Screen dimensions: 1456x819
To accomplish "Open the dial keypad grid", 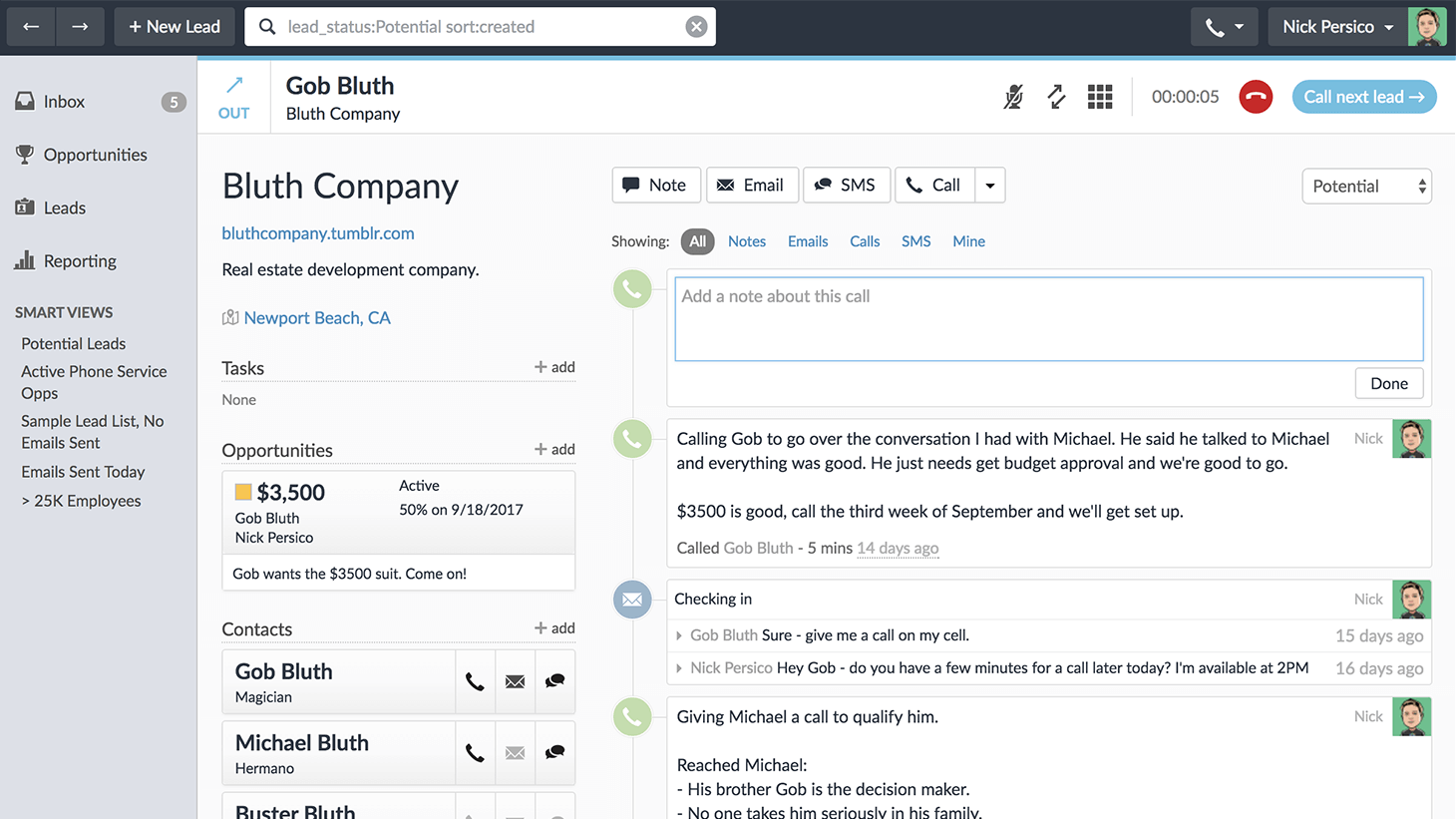I will click(x=1099, y=97).
